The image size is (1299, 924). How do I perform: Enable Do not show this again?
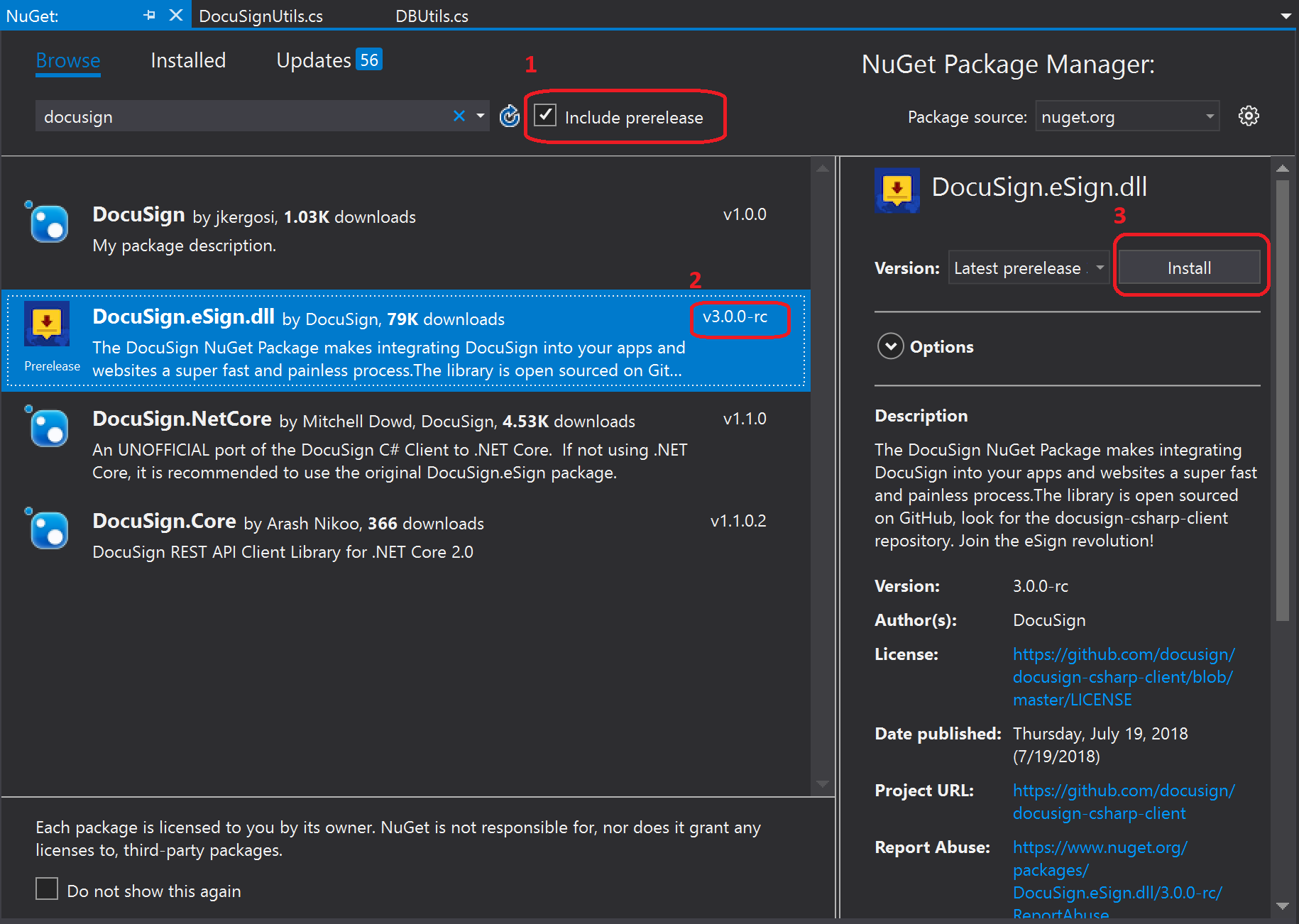(46, 889)
